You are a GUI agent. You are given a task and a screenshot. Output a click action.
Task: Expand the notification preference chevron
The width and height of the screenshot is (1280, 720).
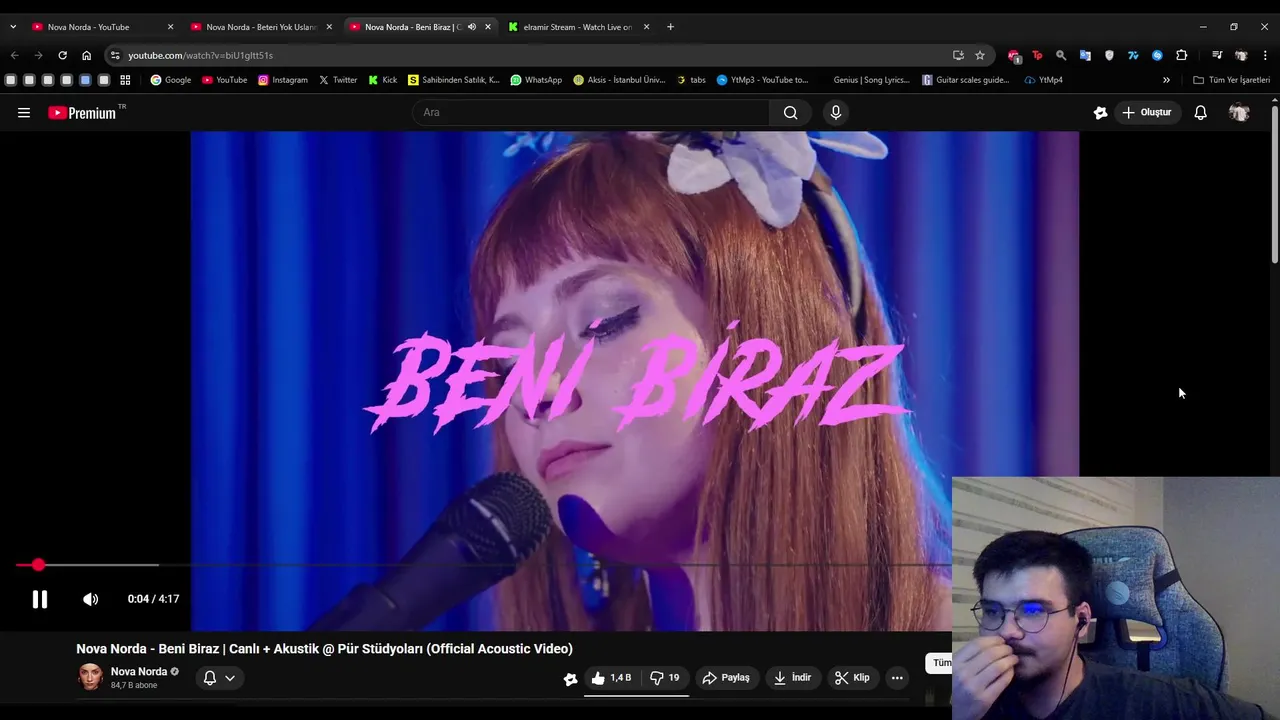click(230, 678)
